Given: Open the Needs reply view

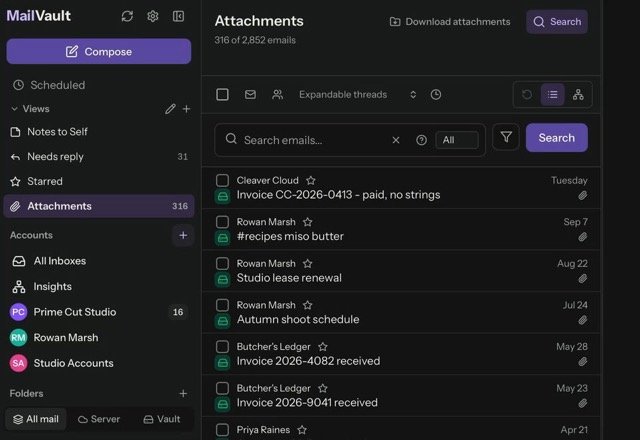Looking at the screenshot, I should pyautogui.click(x=99, y=157).
